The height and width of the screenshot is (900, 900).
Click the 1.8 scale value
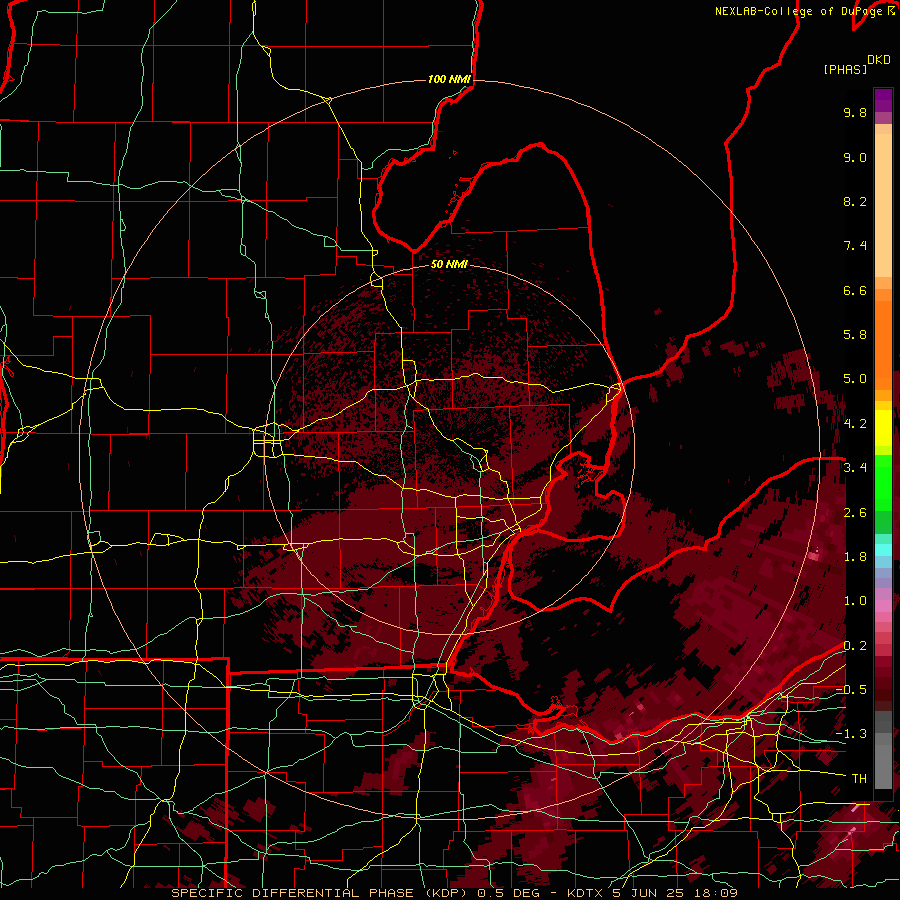tap(855, 557)
